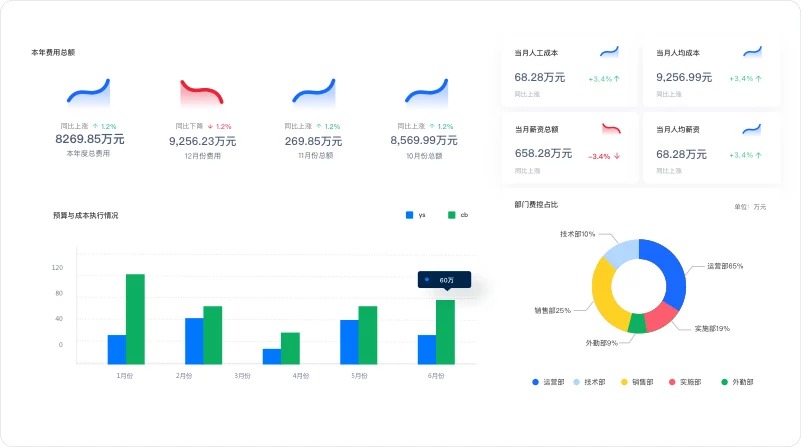Click the 269.85万元 November value
Screen dimensions: 802x447
(x=314, y=141)
